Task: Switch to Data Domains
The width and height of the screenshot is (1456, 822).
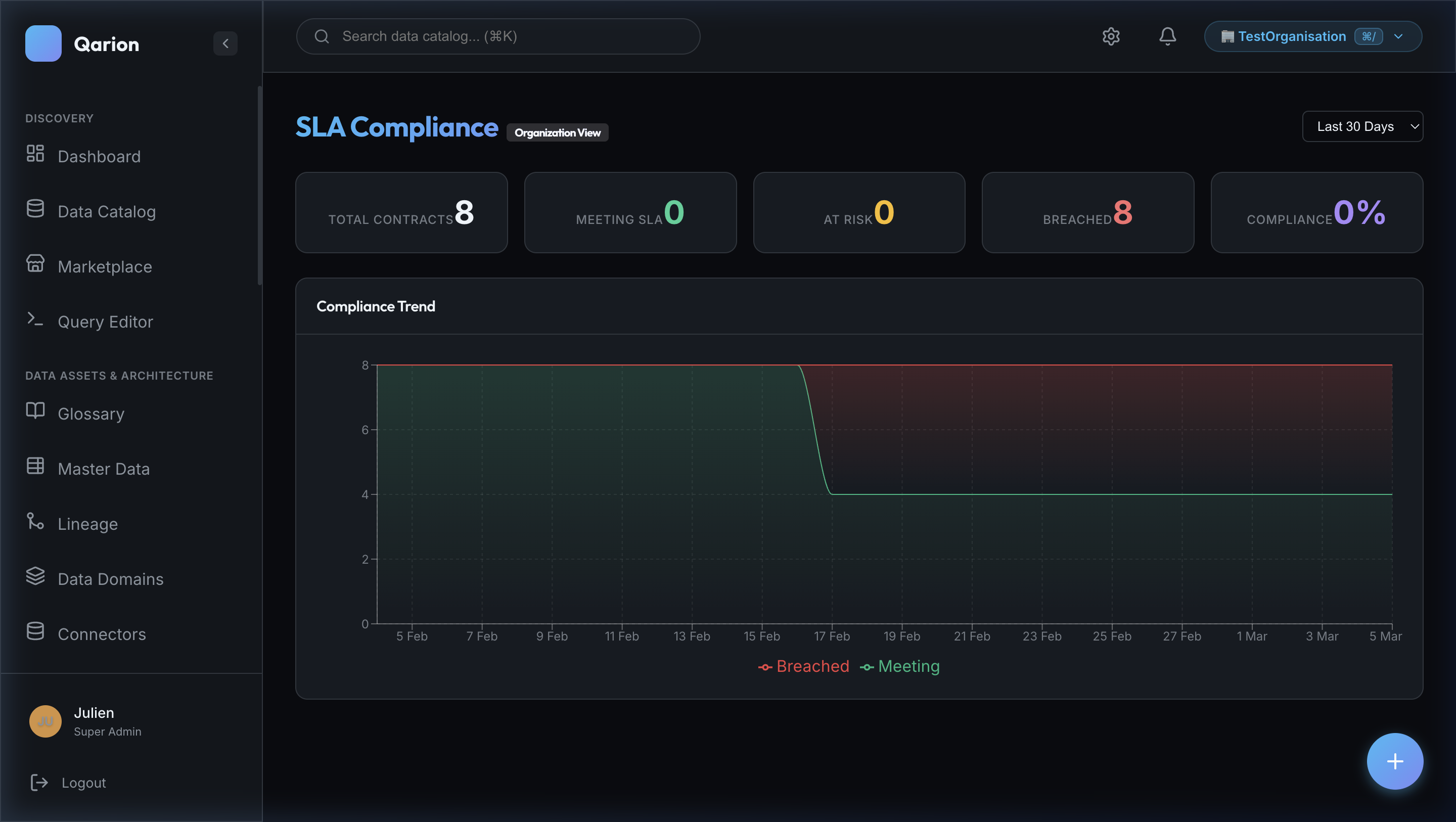Action: point(110,578)
